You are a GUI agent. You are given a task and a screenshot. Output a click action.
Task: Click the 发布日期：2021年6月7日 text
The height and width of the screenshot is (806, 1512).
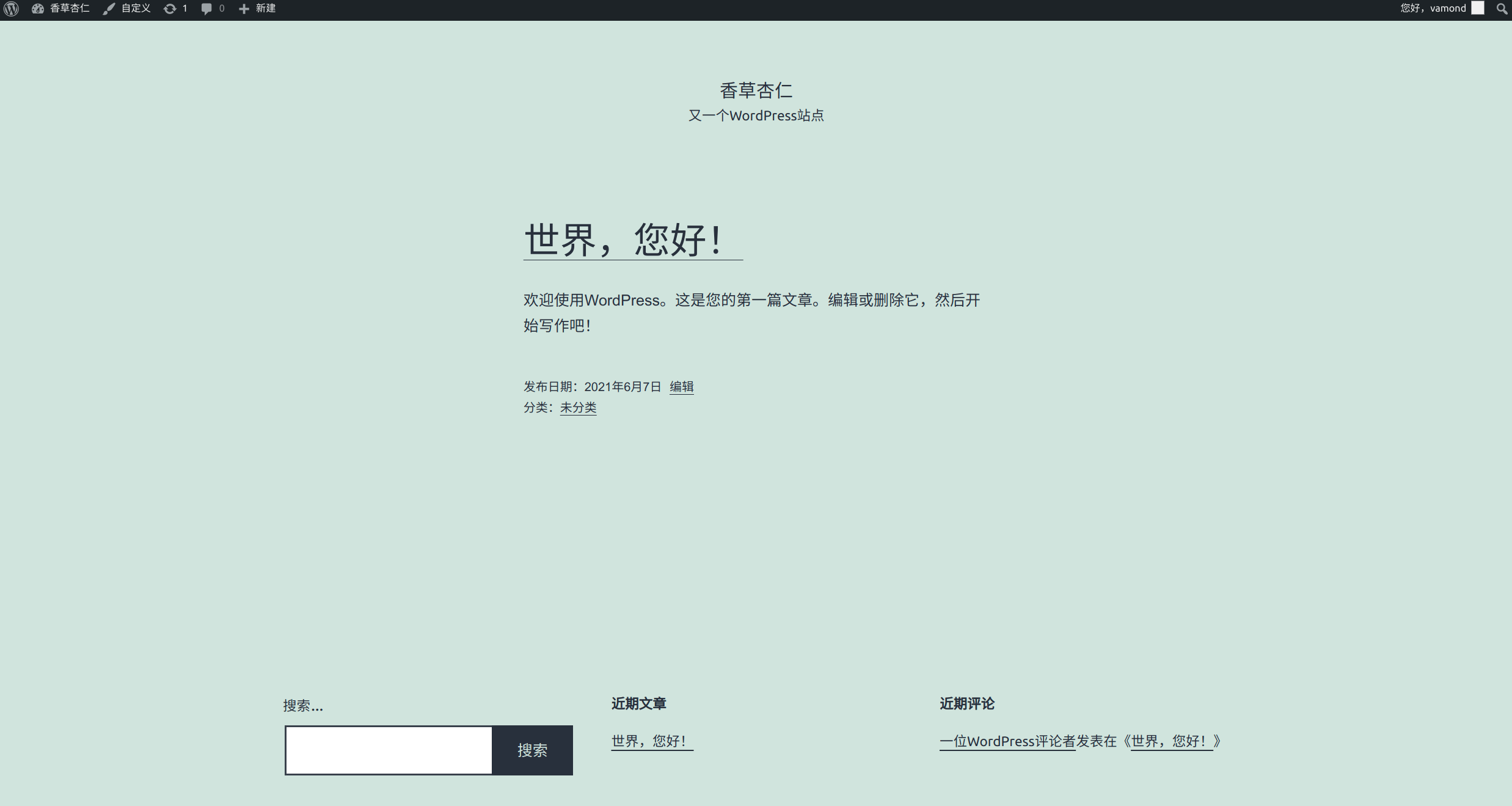593,387
